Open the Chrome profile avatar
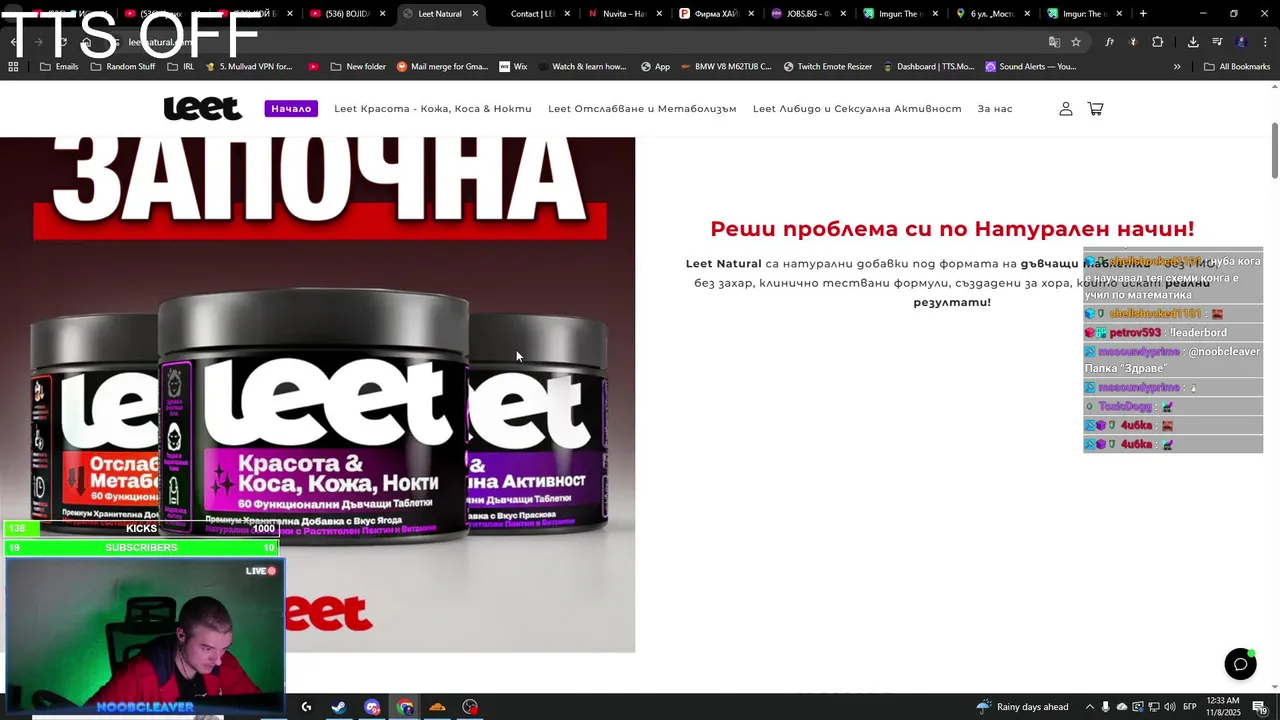Screen dimensions: 1280x720 [x=1242, y=42]
